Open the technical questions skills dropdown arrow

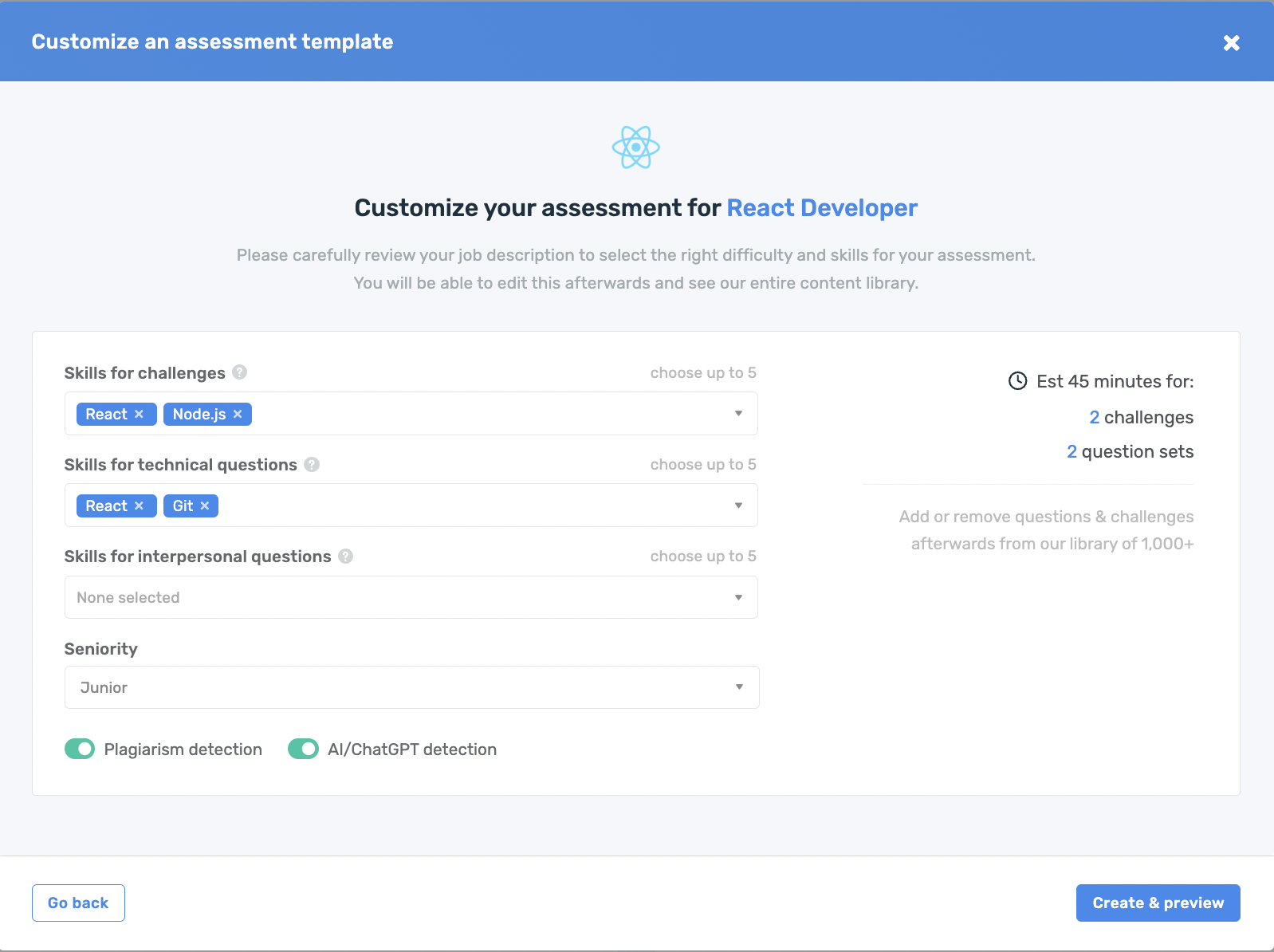[738, 506]
